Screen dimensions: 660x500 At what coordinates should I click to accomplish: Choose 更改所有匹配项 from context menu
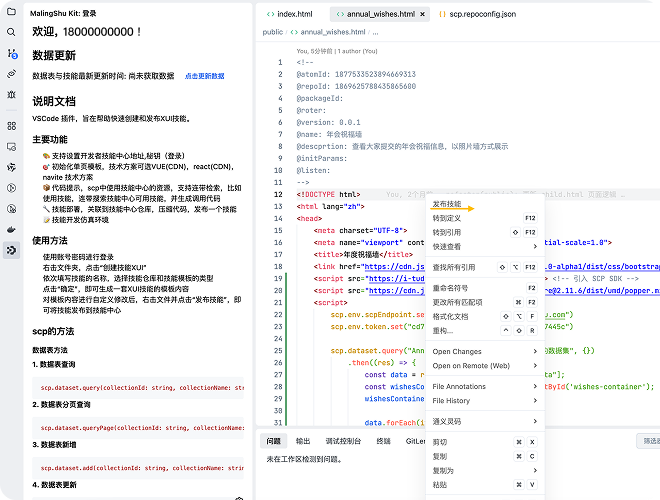[x=485, y=302]
